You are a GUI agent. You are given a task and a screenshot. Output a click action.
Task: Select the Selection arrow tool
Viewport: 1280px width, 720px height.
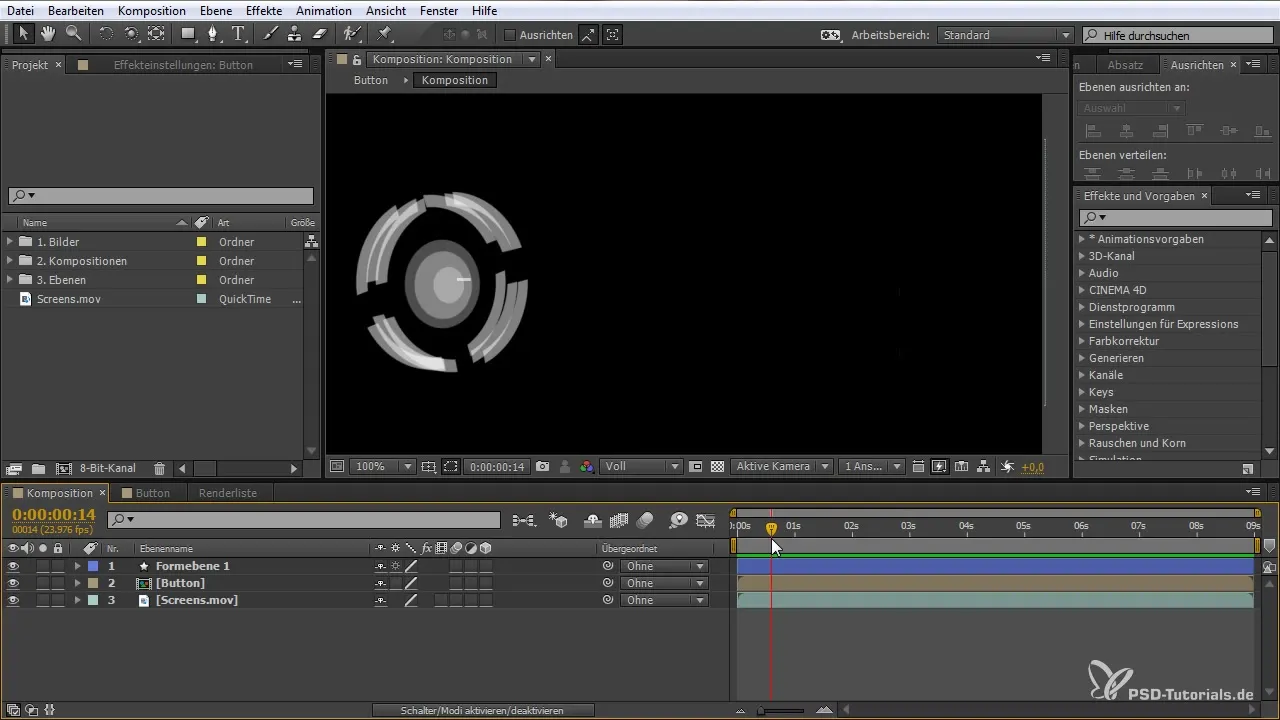click(x=23, y=34)
